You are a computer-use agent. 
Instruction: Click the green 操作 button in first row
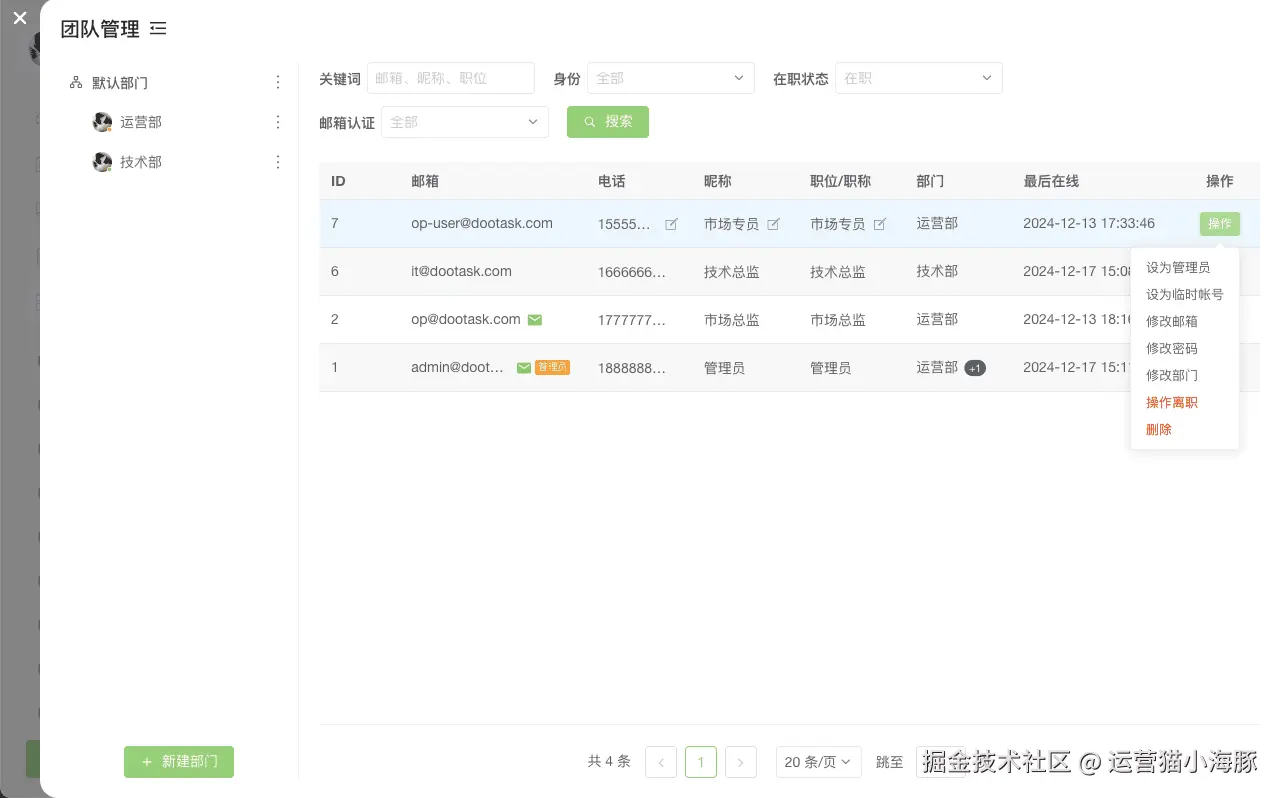click(1220, 224)
